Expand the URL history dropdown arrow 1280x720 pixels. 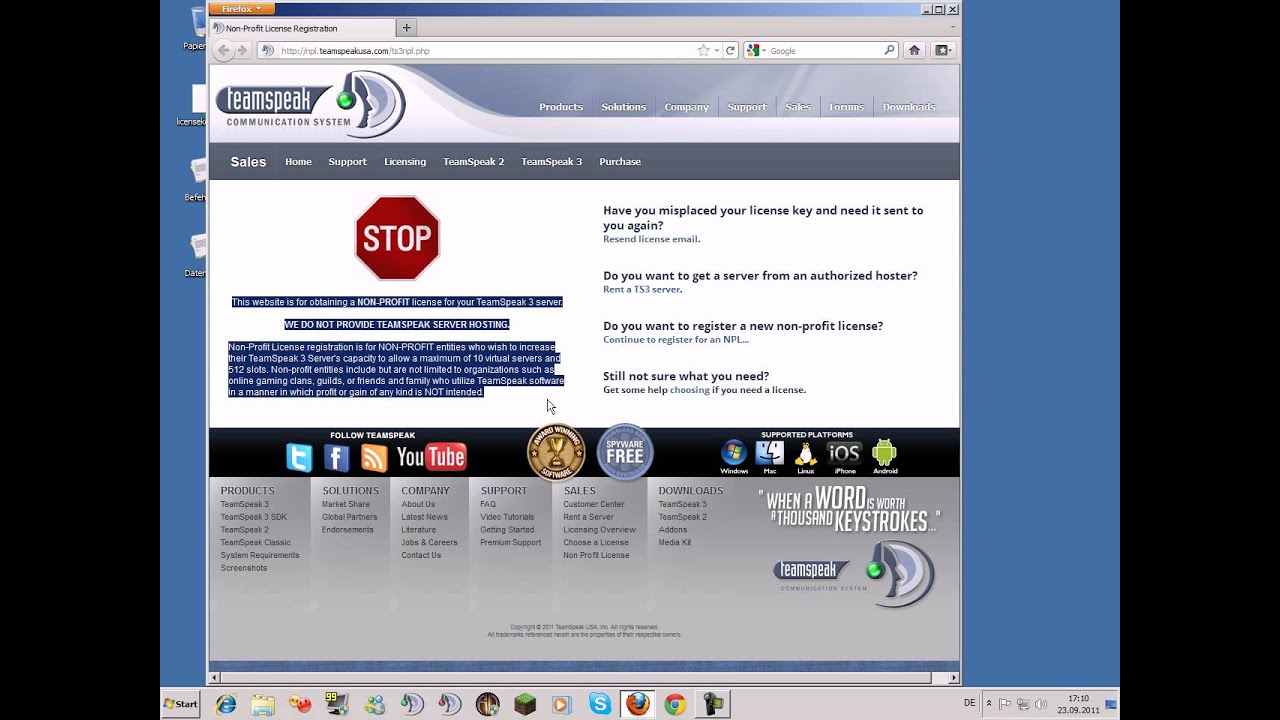click(717, 50)
